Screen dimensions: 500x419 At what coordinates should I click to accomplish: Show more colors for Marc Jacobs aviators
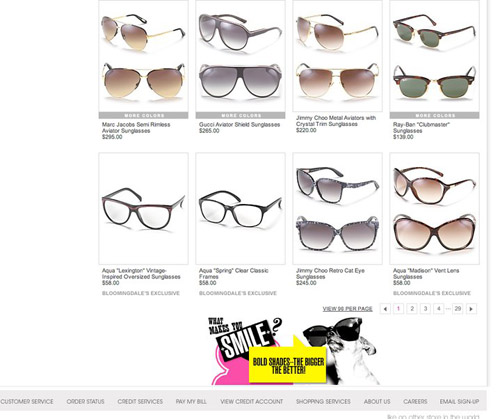click(143, 115)
